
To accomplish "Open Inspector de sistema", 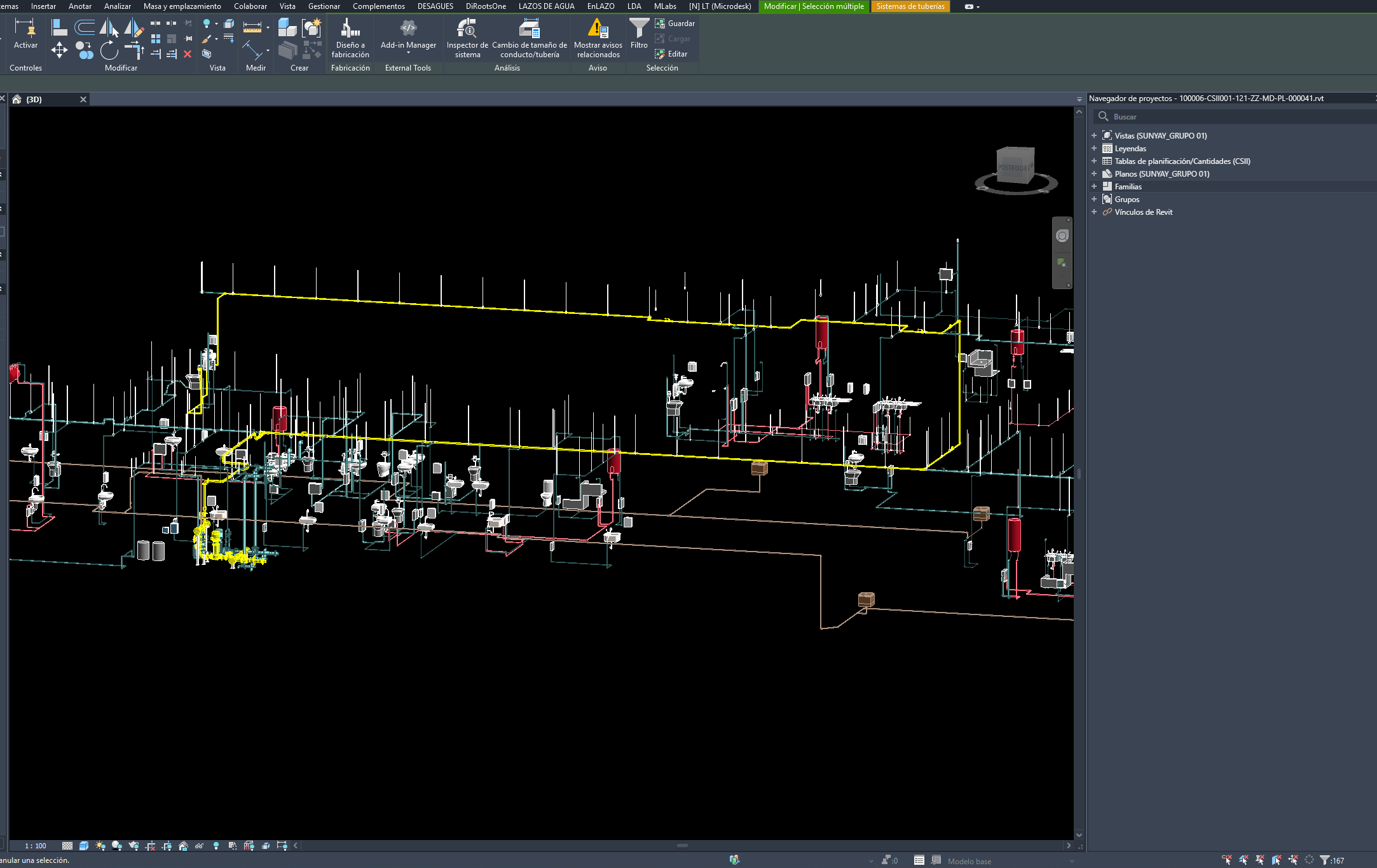I will pyautogui.click(x=467, y=38).
